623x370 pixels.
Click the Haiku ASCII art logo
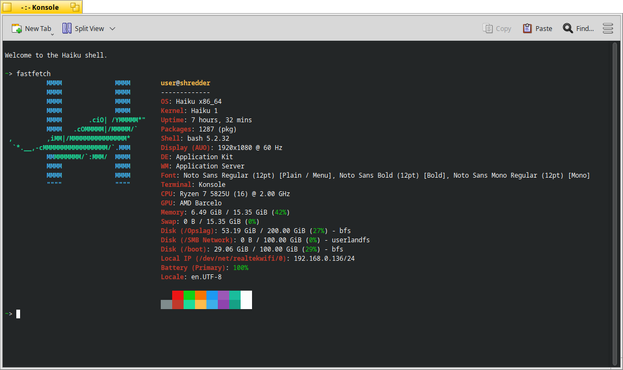pyautogui.click(x=77, y=134)
